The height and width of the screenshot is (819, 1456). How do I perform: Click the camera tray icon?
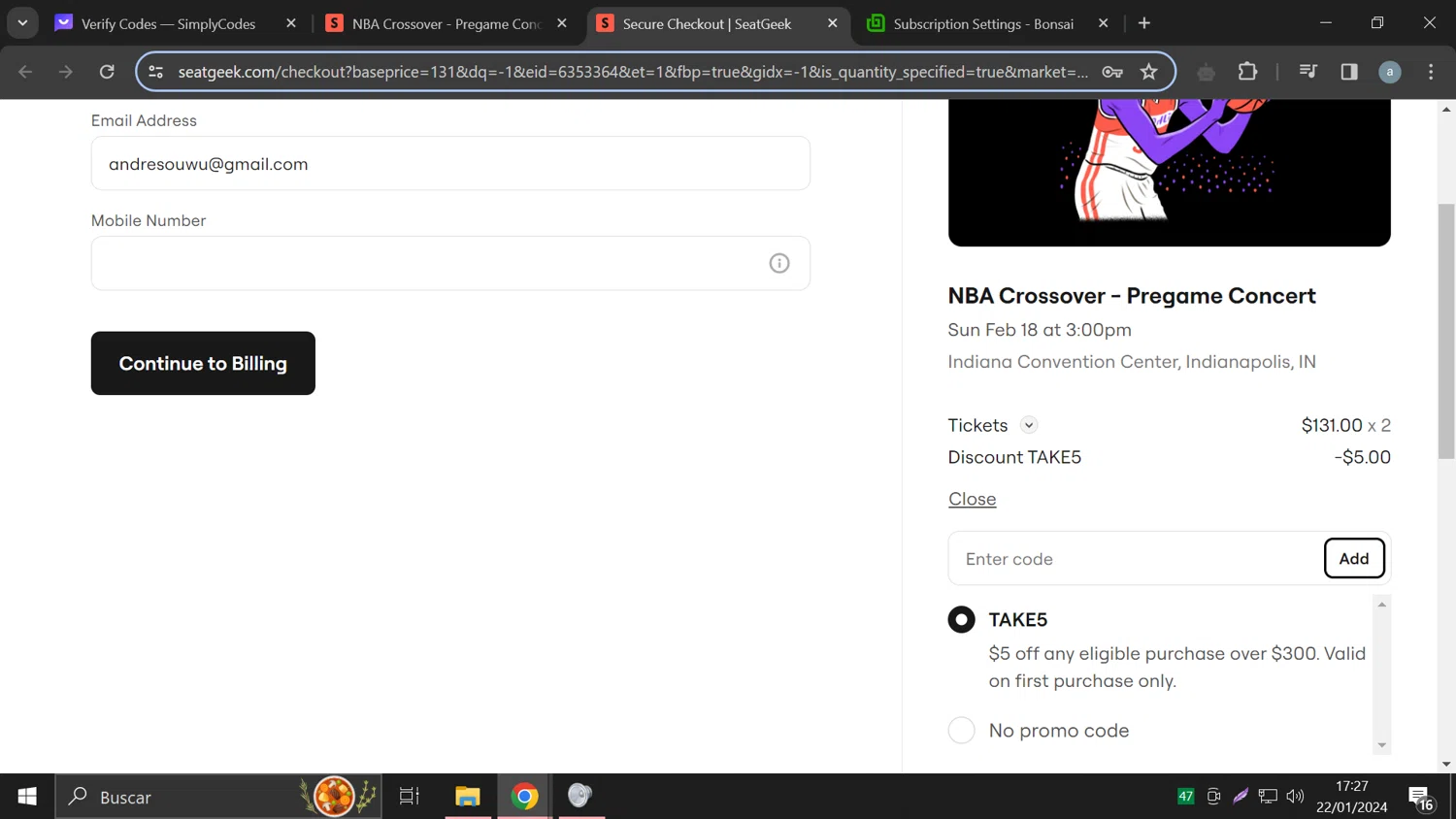[1213, 797]
